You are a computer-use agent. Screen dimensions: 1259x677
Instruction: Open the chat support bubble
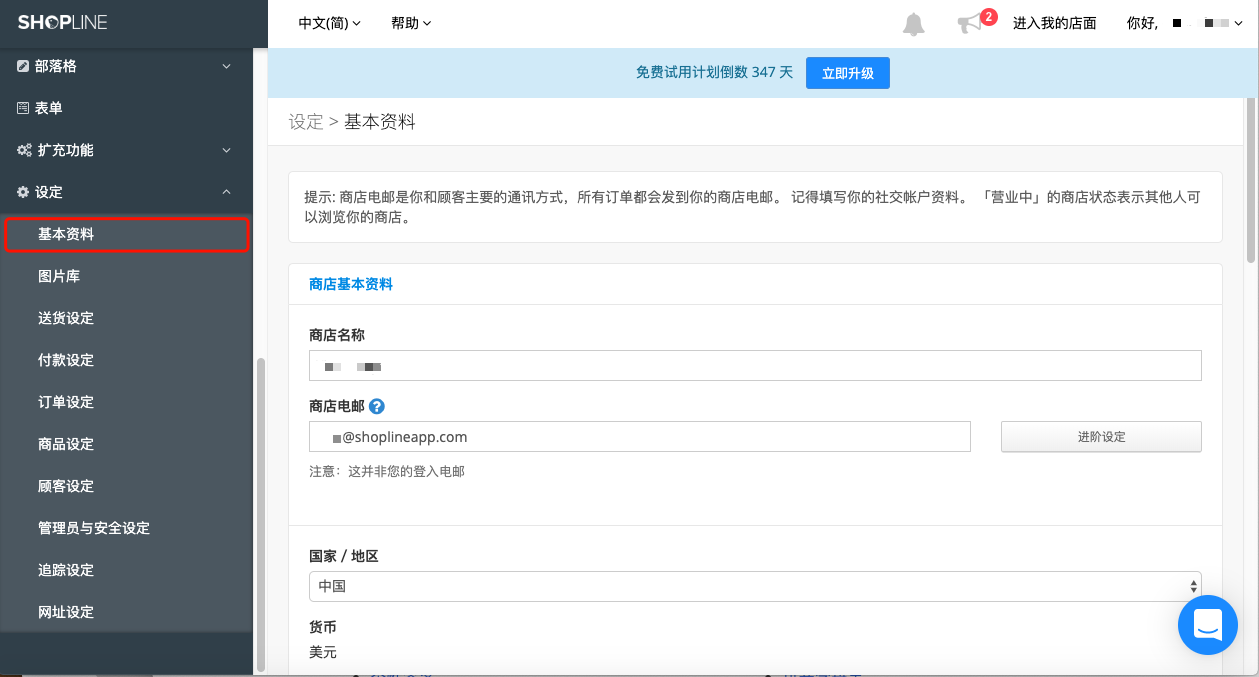1208,625
